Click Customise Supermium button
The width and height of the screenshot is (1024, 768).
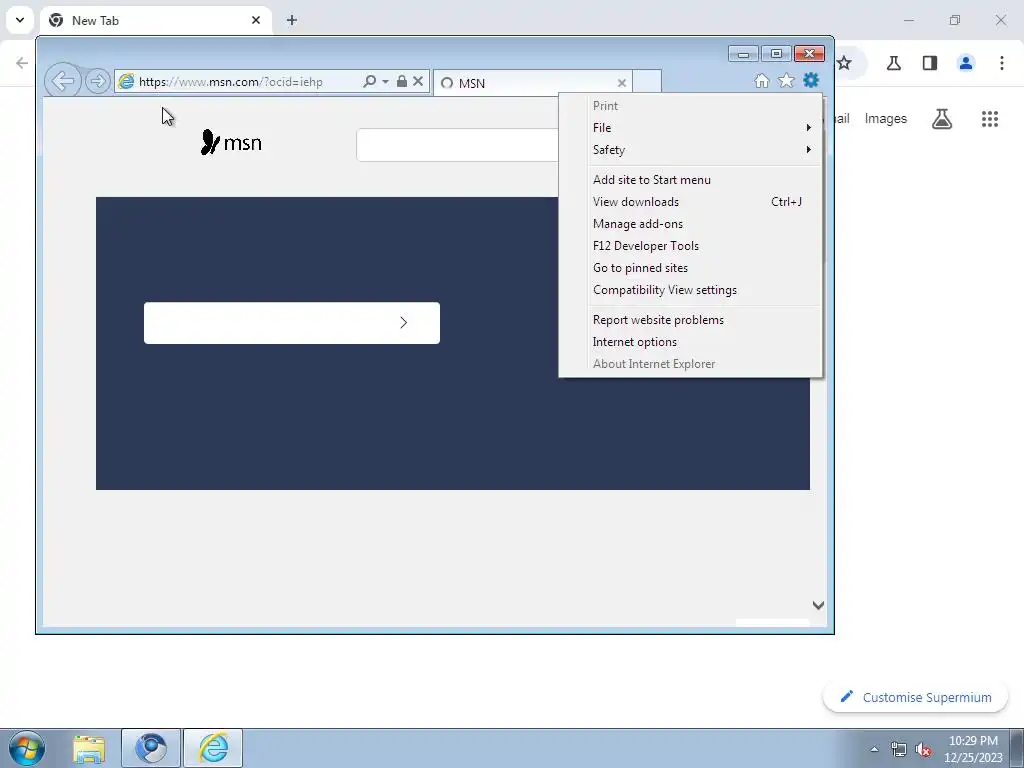pyautogui.click(x=916, y=697)
